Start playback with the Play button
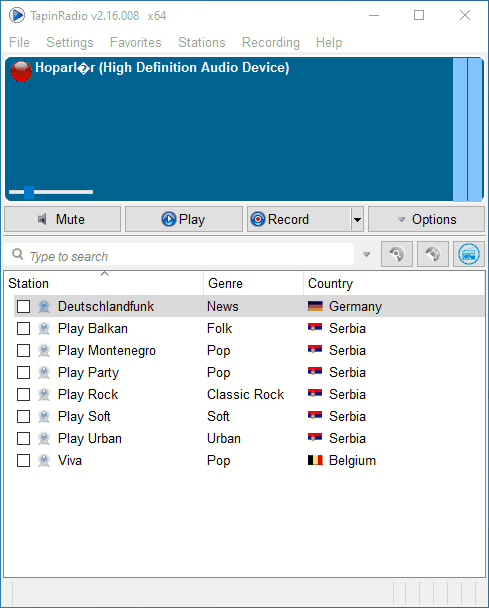This screenshot has width=489, height=608. pyautogui.click(x=184, y=219)
